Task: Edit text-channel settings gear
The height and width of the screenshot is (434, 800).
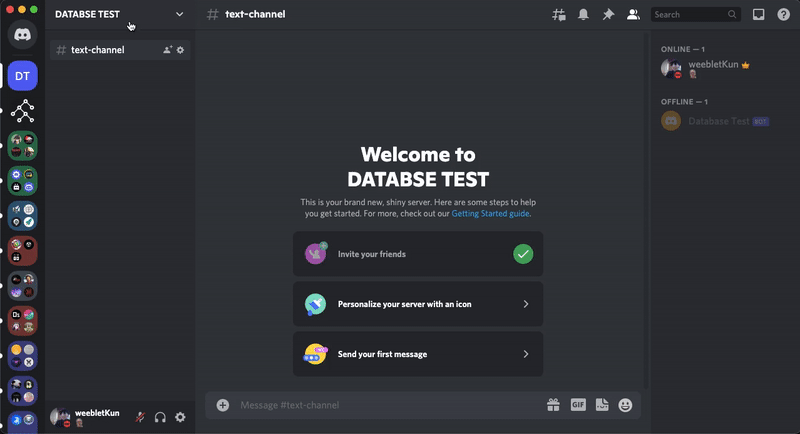Action: (x=180, y=50)
